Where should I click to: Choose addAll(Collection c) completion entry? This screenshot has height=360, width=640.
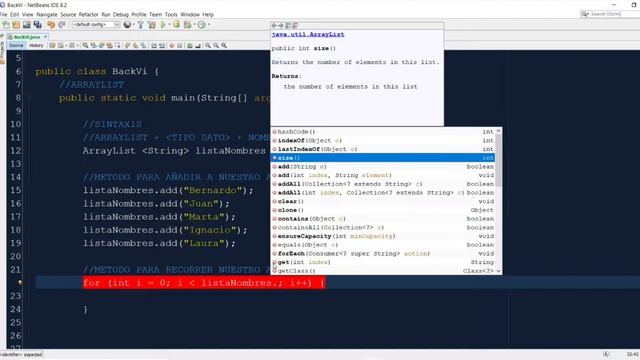tap(383, 184)
